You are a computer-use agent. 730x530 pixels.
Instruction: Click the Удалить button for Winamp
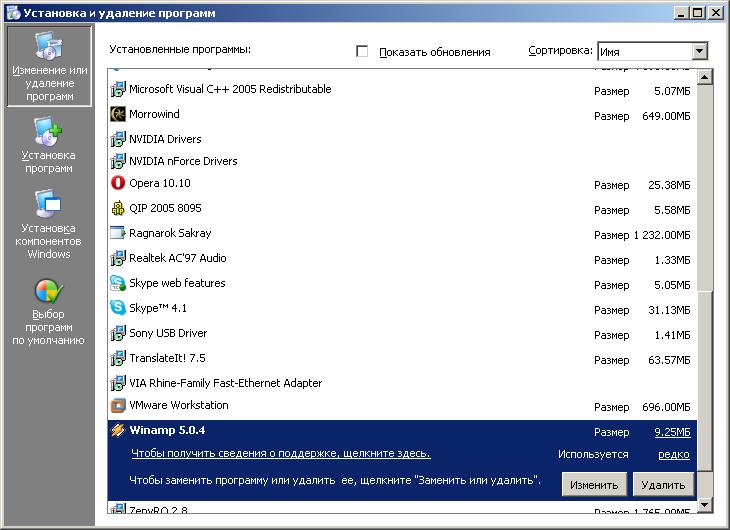point(663,485)
